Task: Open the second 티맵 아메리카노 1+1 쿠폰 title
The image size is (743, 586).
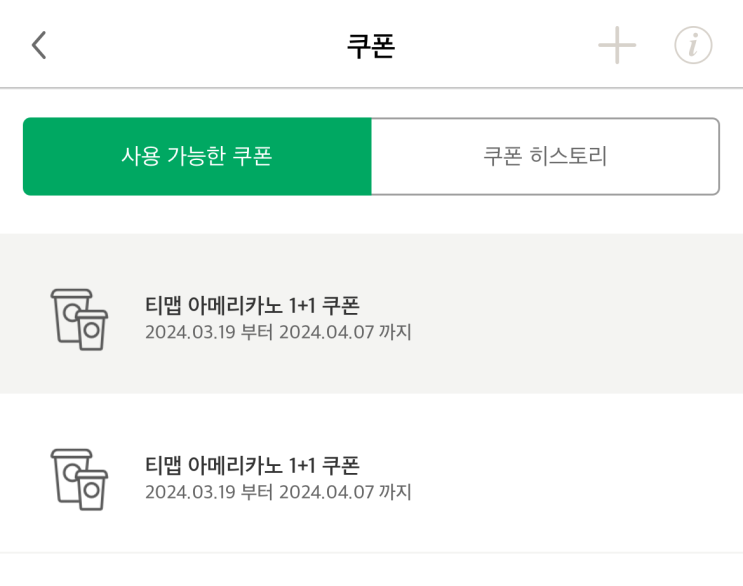Action: [x=252, y=465]
